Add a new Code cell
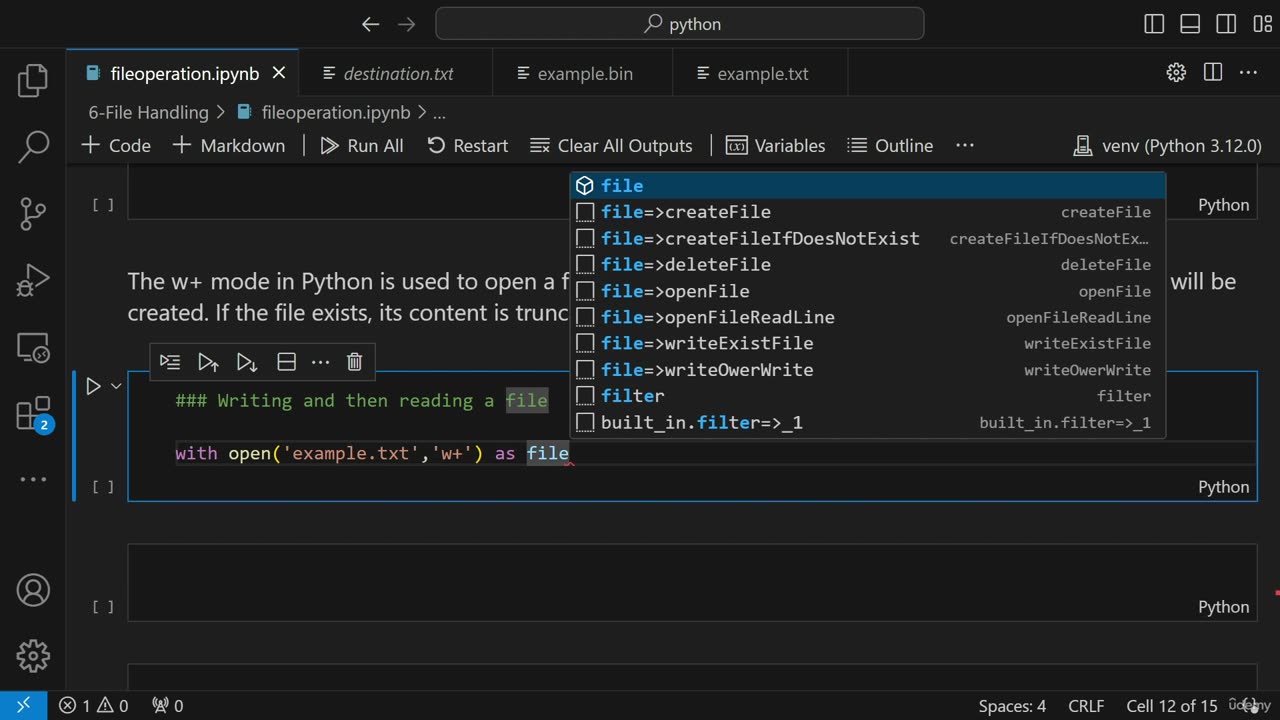The width and height of the screenshot is (1280, 720). [116, 145]
